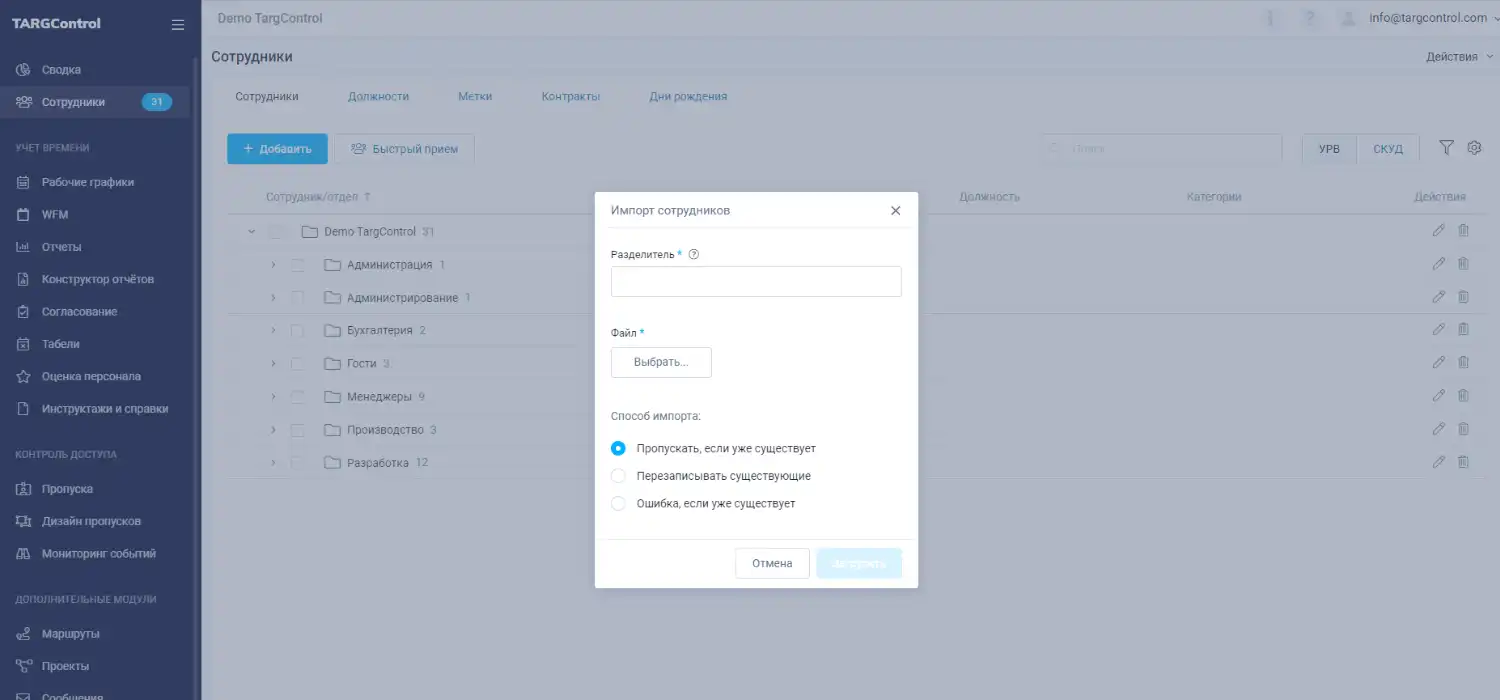The image size is (1500, 700).
Task: Tick the Гости folder checkbox
Action: pos(297,364)
